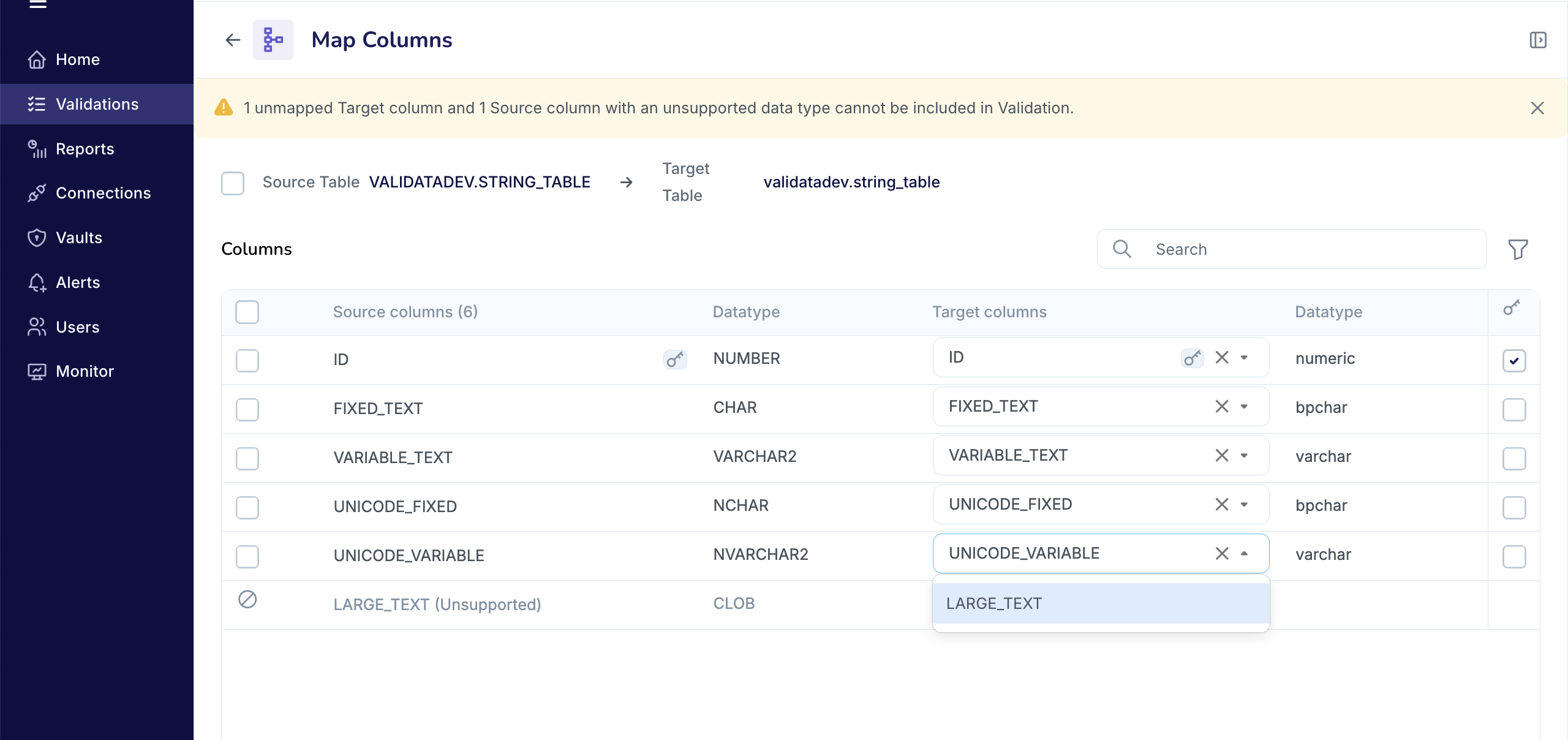The image size is (1568, 740).
Task: Select the Alerts bell icon
Action: 37,282
